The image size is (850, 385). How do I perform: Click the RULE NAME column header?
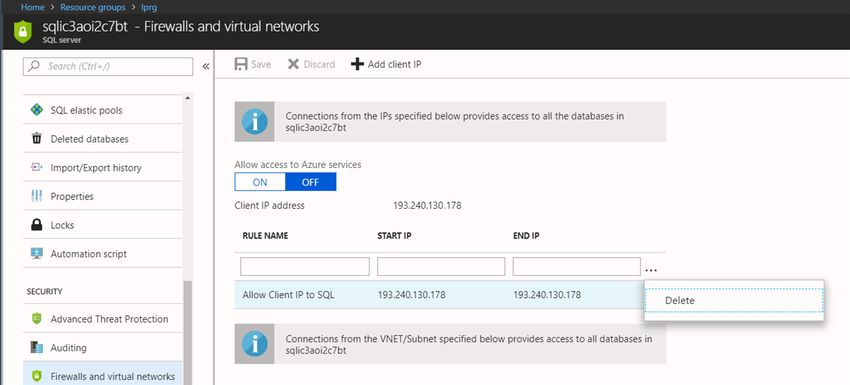click(265, 236)
